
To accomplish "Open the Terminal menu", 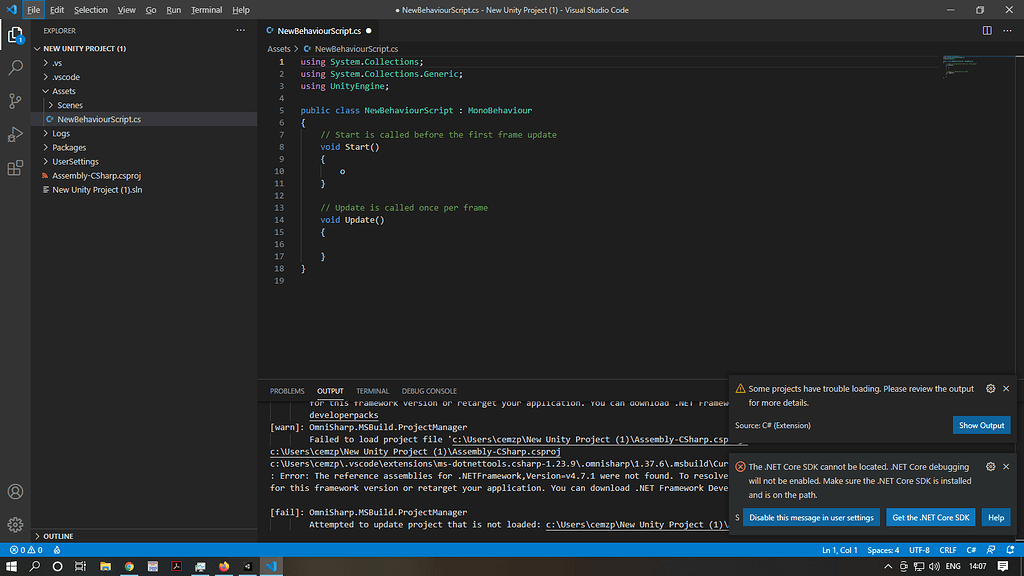I will tap(206, 10).
